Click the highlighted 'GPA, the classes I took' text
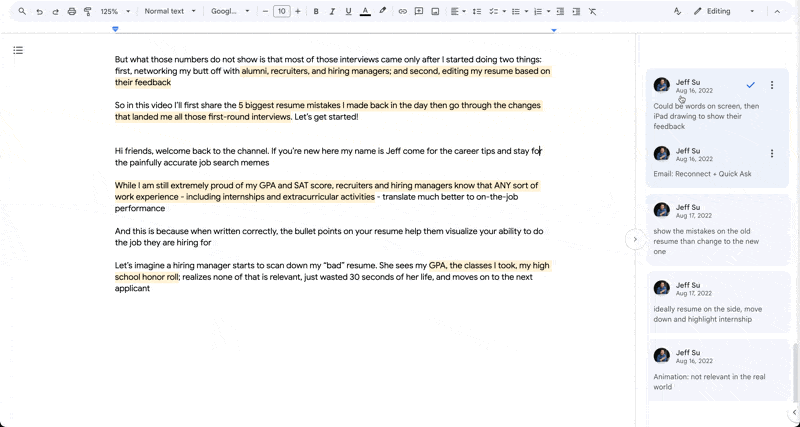This screenshot has width=800, height=427. [472, 265]
